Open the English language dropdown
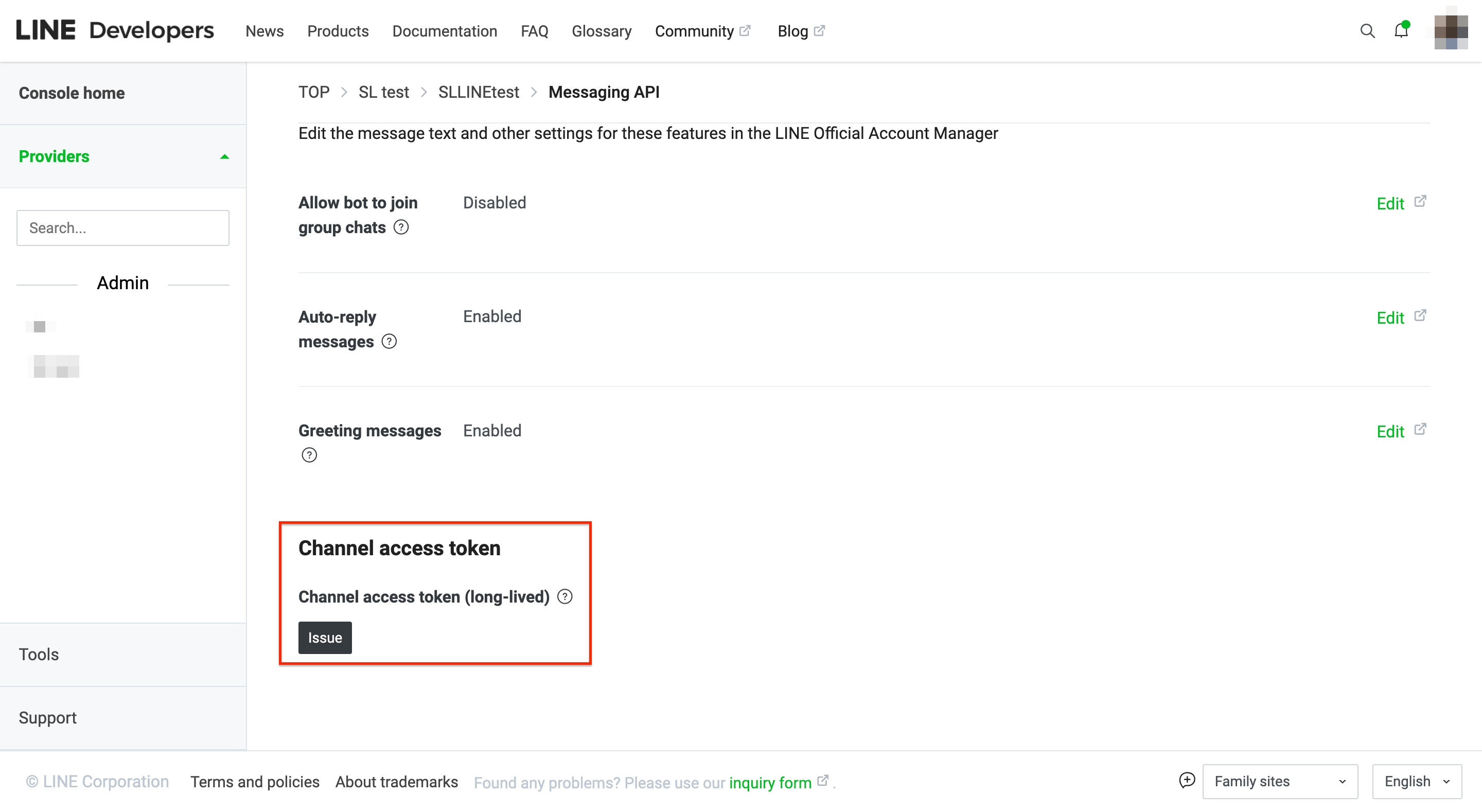Image resolution: width=1482 pixels, height=812 pixels. coord(1417,781)
